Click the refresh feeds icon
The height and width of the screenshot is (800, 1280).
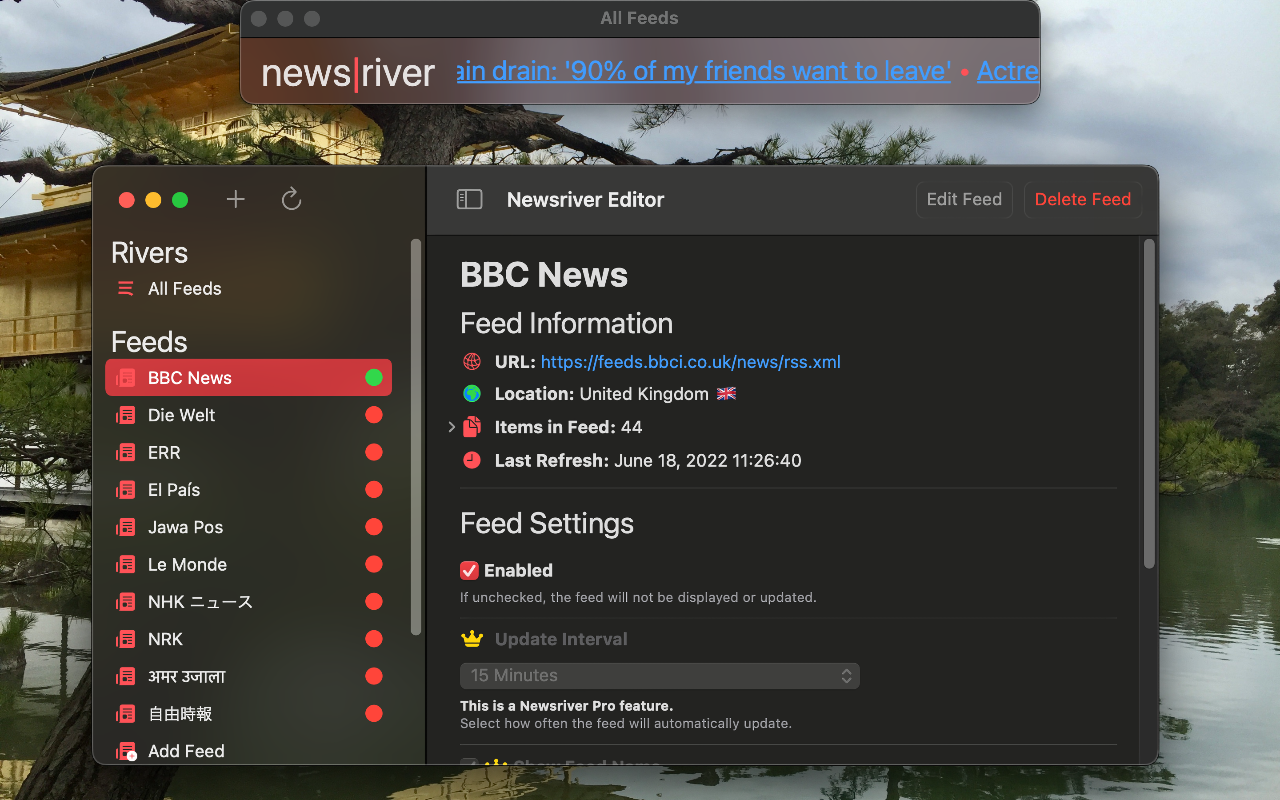click(x=291, y=199)
